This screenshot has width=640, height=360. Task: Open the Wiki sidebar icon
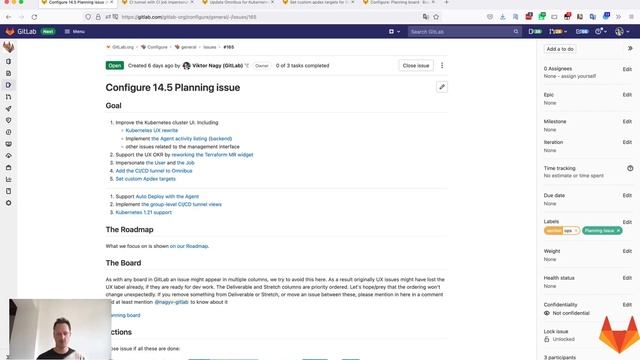coord(9,191)
